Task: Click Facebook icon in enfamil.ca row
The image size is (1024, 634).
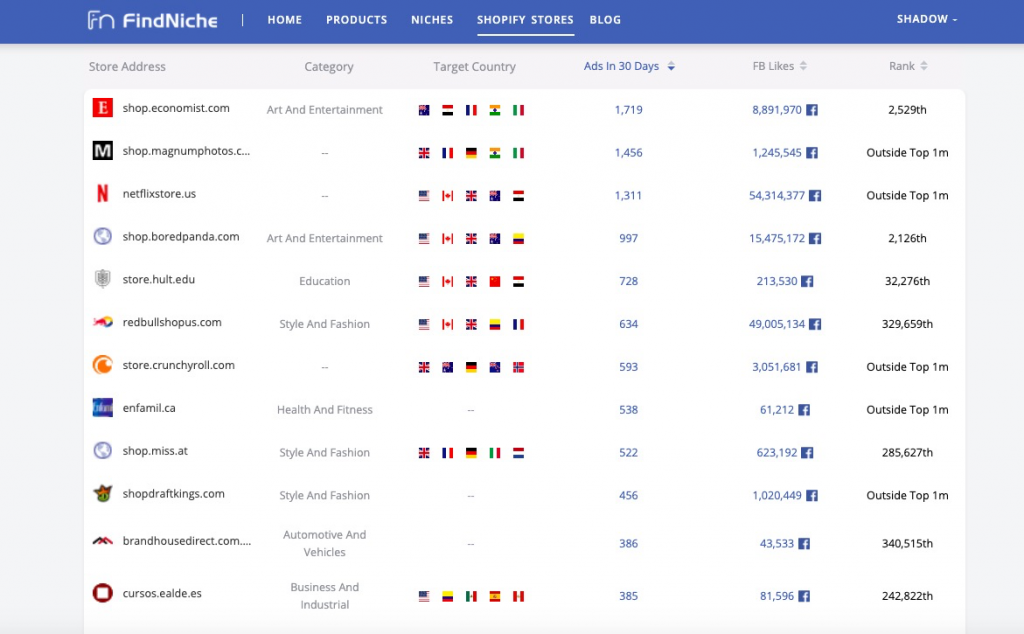Action: click(x=804, y=410)
